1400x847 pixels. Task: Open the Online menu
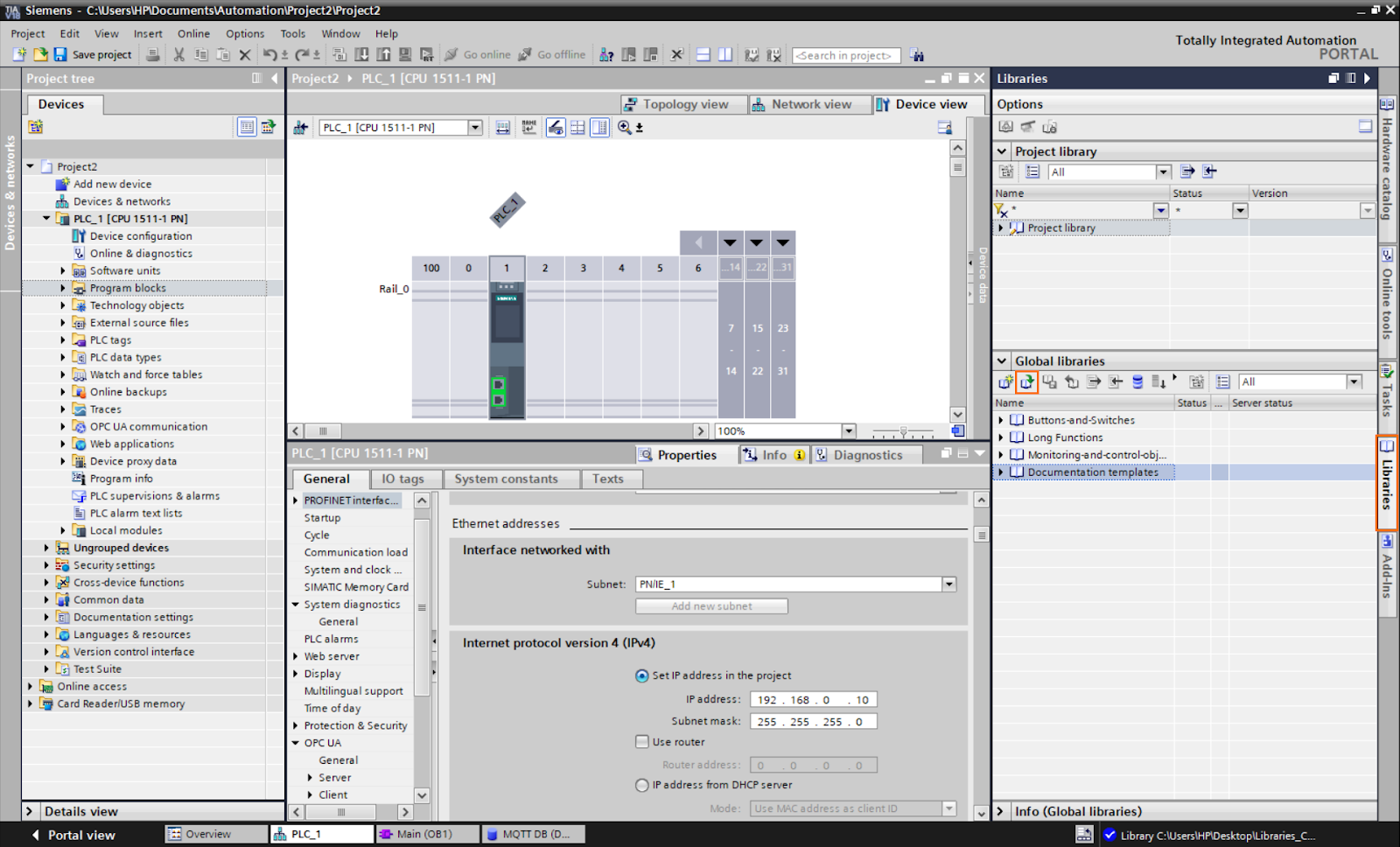click(x=193, y=33)
